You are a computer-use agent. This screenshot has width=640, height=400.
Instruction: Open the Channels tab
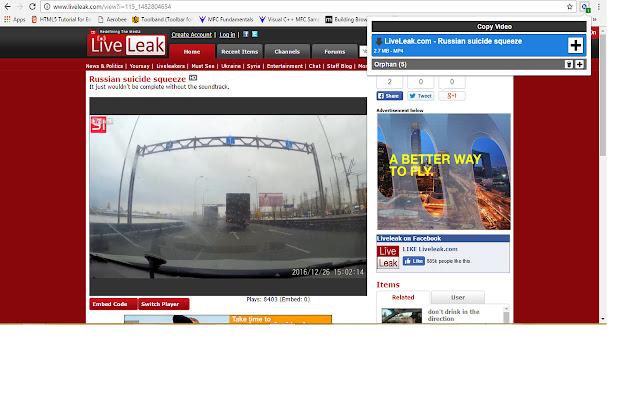pos(287,51)
